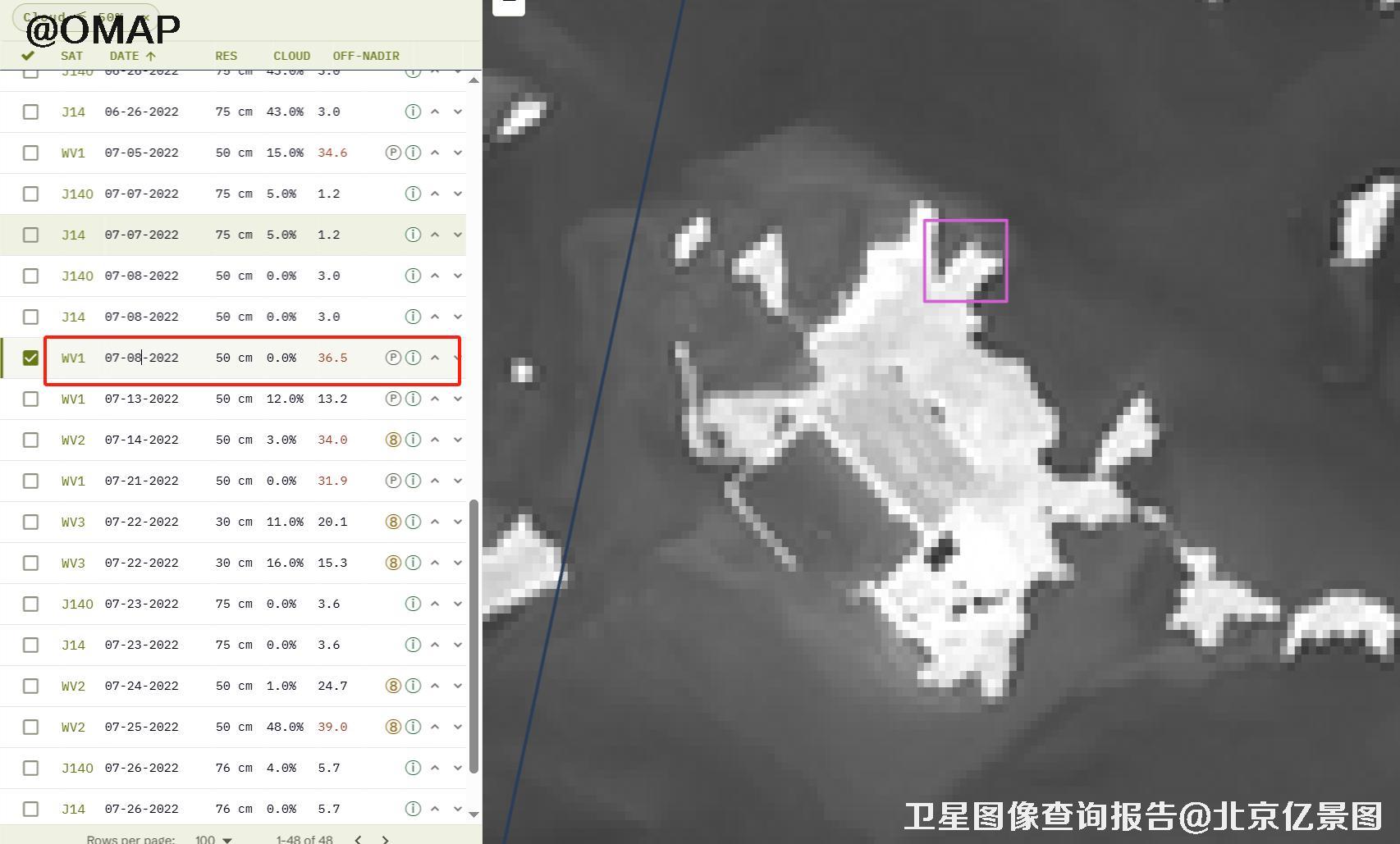Screen dimensions: 1400x844
Task: Open info icon for WV1 07-05-2022 row
Action: click(413, 153)
